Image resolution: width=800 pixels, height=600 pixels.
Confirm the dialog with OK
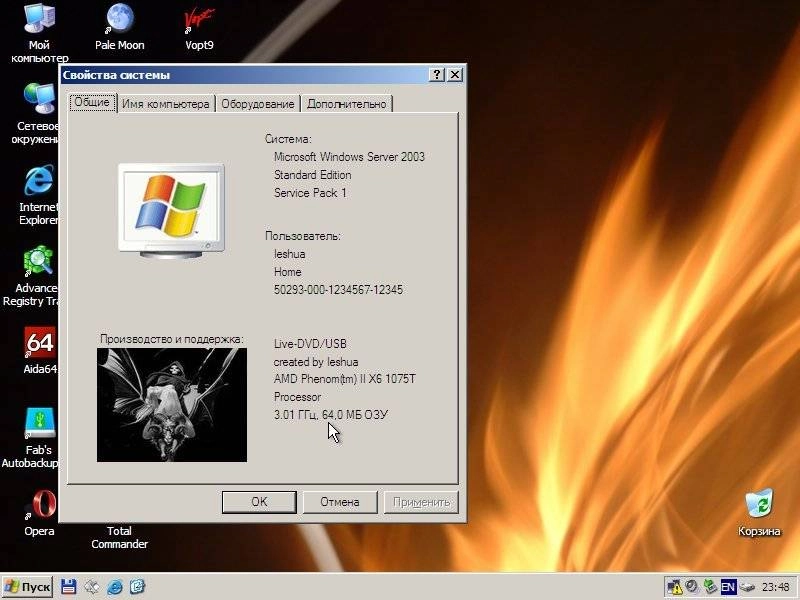(x=259, y=502)
